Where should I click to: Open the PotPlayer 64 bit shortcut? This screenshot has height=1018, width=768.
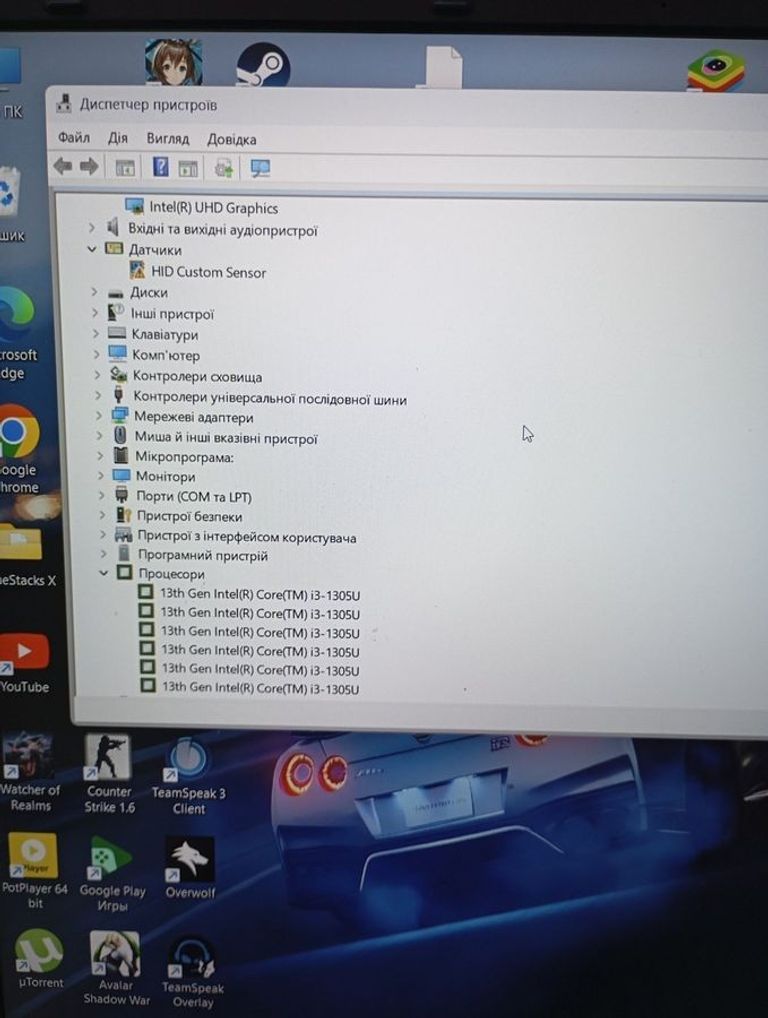coord(34,871)
